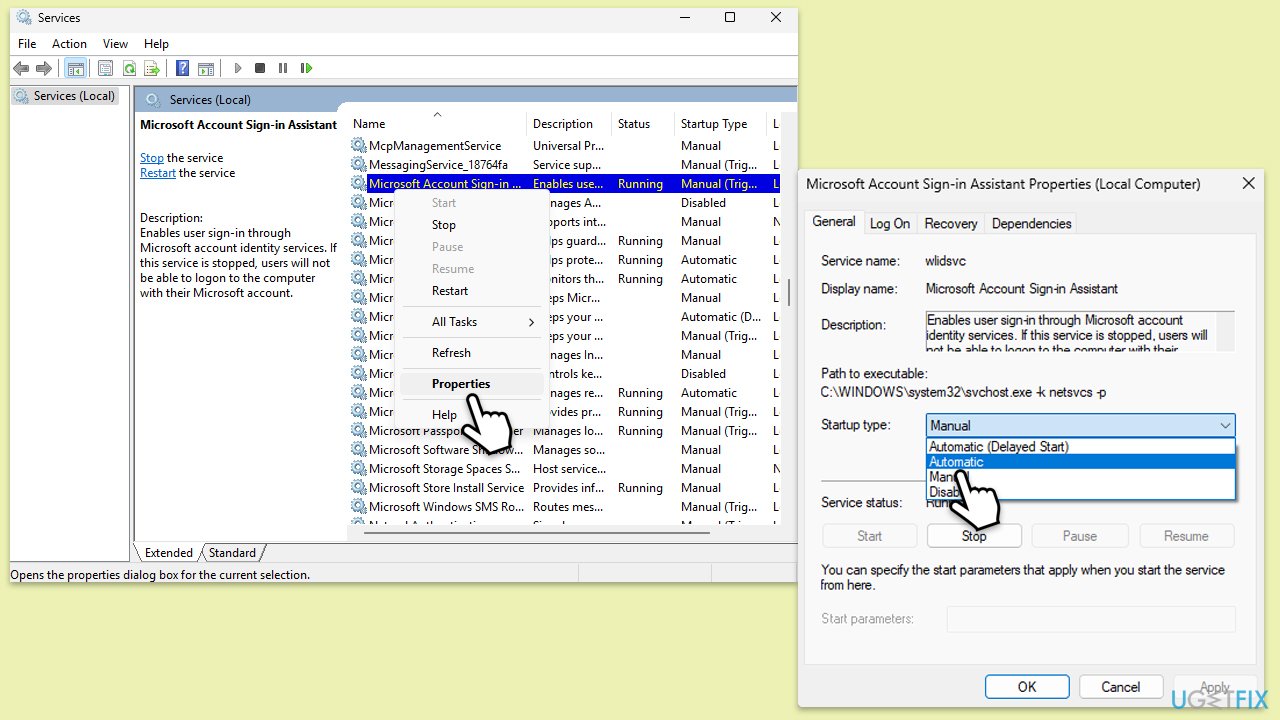
Task: Open the Properties dialog toolbar icon
Action: 105,67
